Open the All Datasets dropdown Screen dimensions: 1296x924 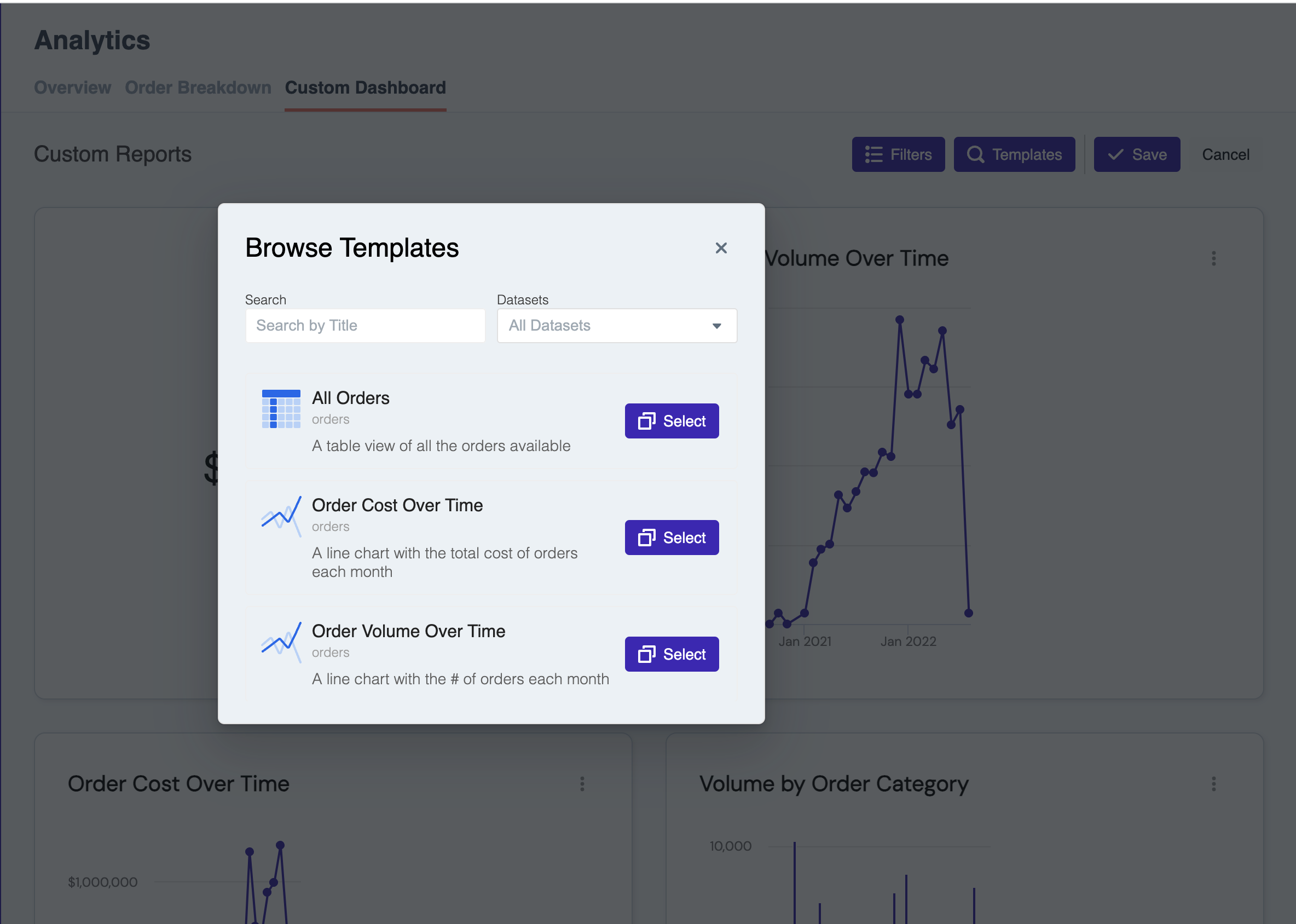point(616,326)
